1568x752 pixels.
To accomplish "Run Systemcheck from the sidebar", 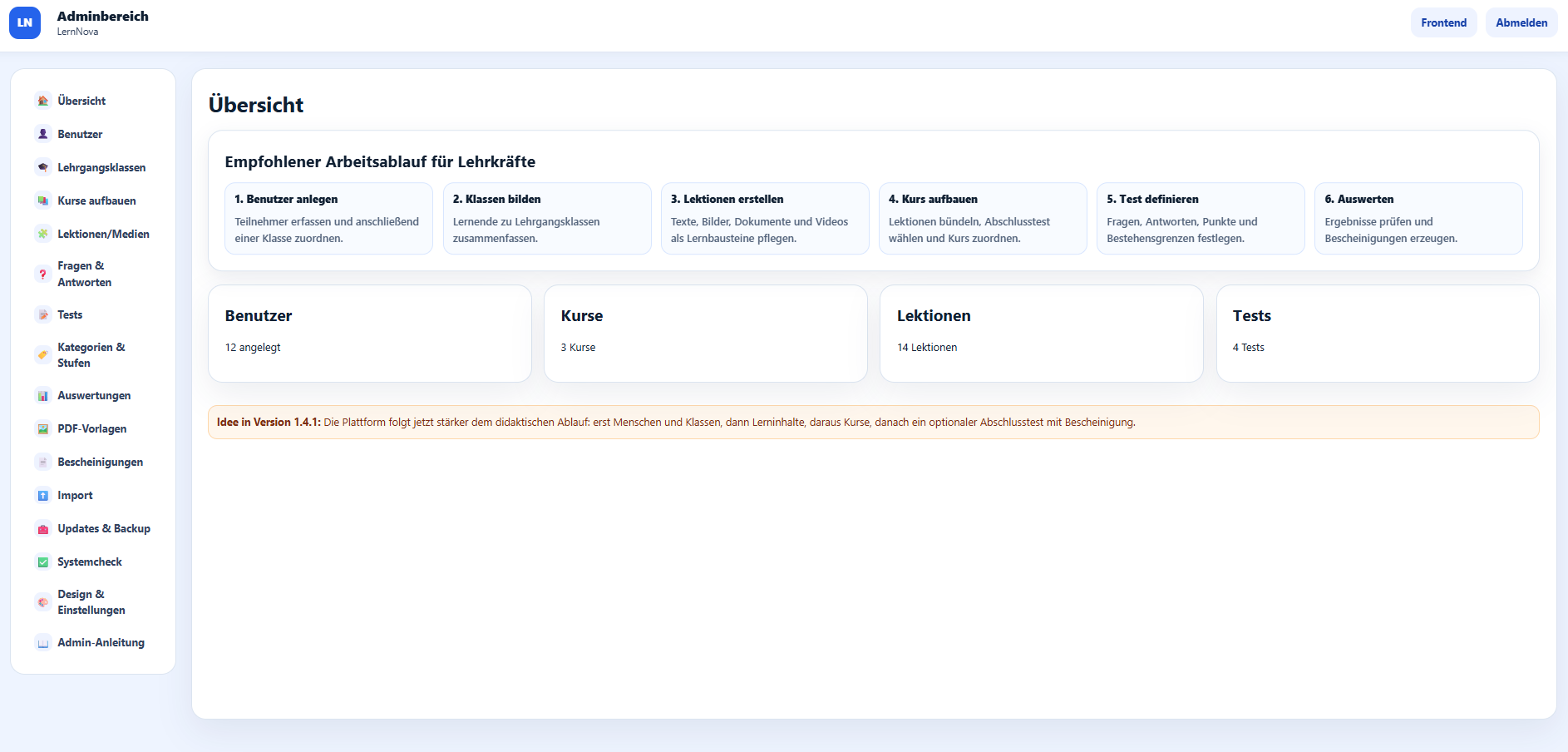I will click(93, 562).
